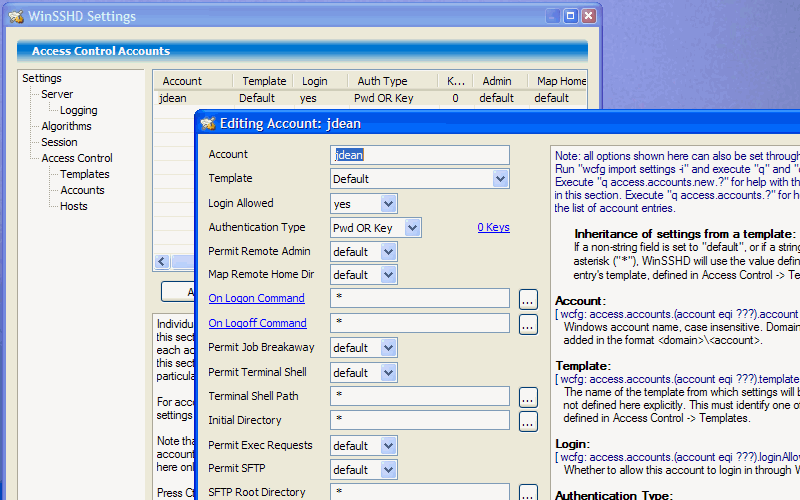Image resolution: width=800 pixels, height=500 pixels.
Task: Maximize the WinSSHD Settings window
Action: tap(570, 16)
